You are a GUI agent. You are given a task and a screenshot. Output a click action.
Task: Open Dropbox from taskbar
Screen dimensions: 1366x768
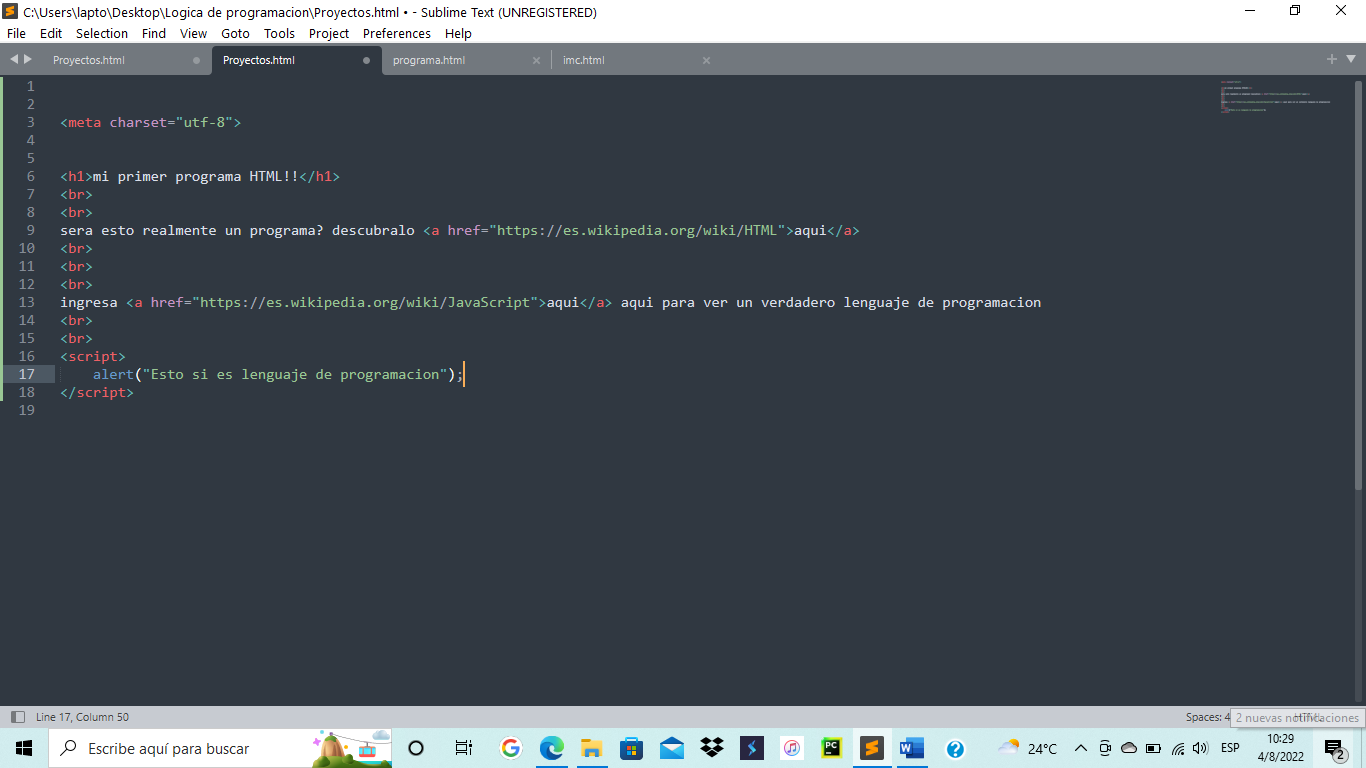point(711,748)
